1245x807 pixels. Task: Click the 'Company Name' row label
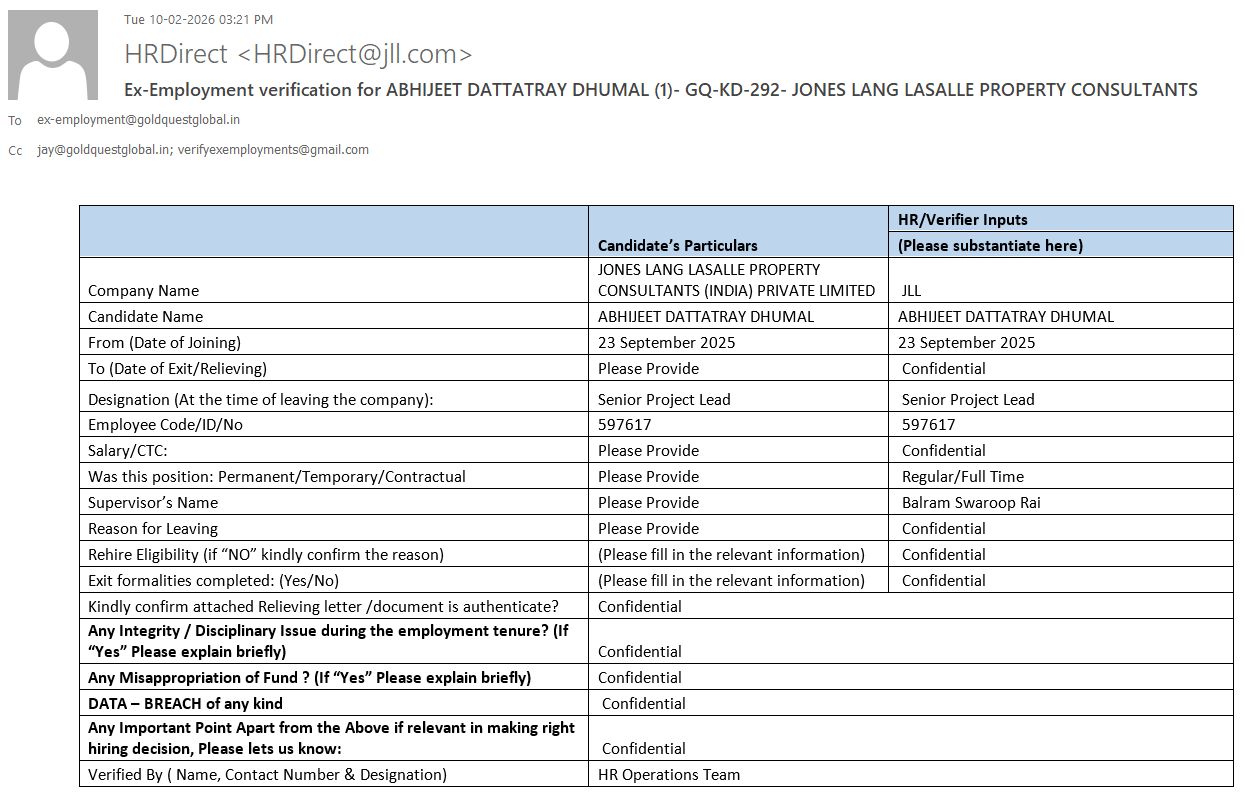tap(143, 291)
